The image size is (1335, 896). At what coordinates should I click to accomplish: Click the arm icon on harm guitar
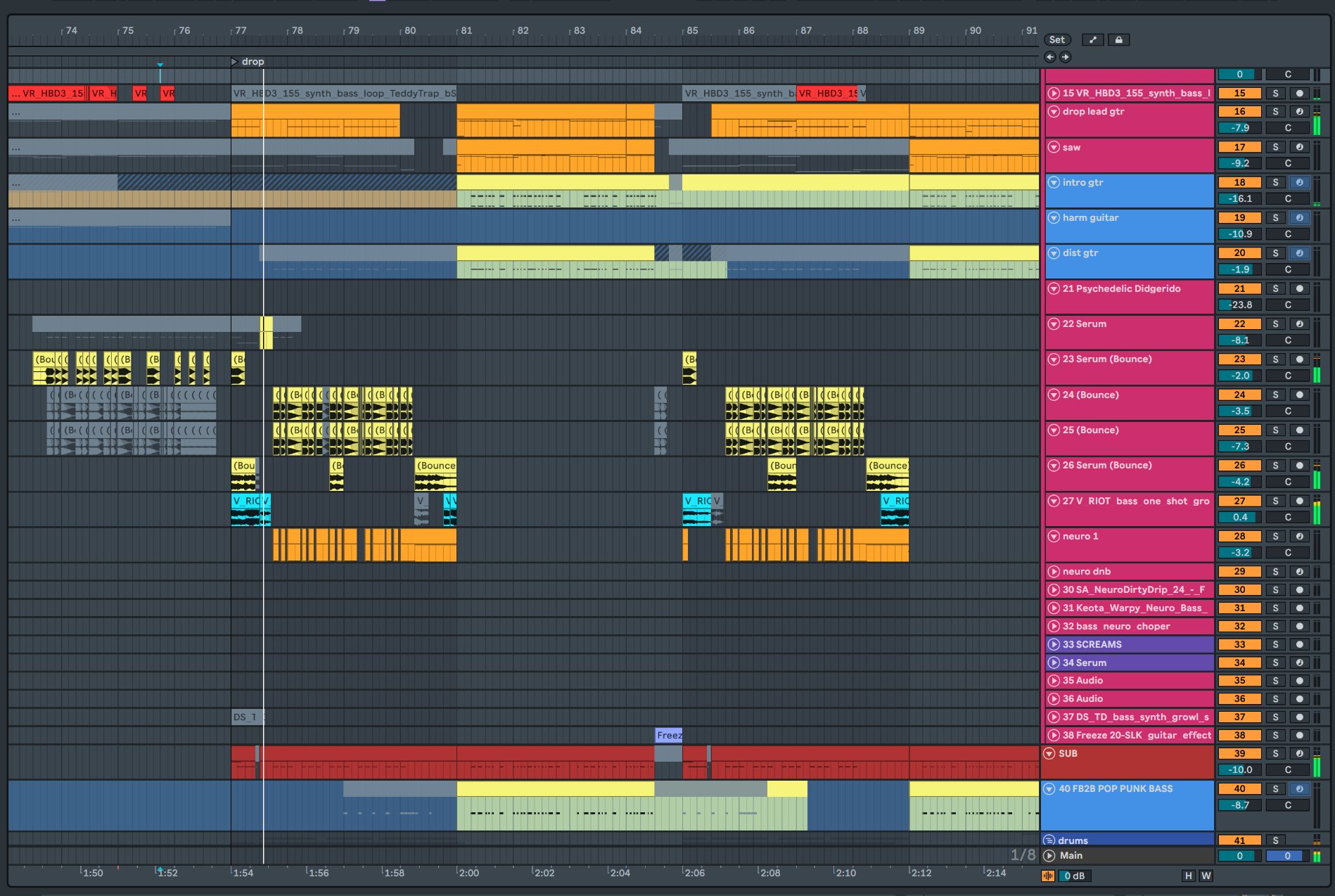pyautogui.click(x=1299, y=217)
